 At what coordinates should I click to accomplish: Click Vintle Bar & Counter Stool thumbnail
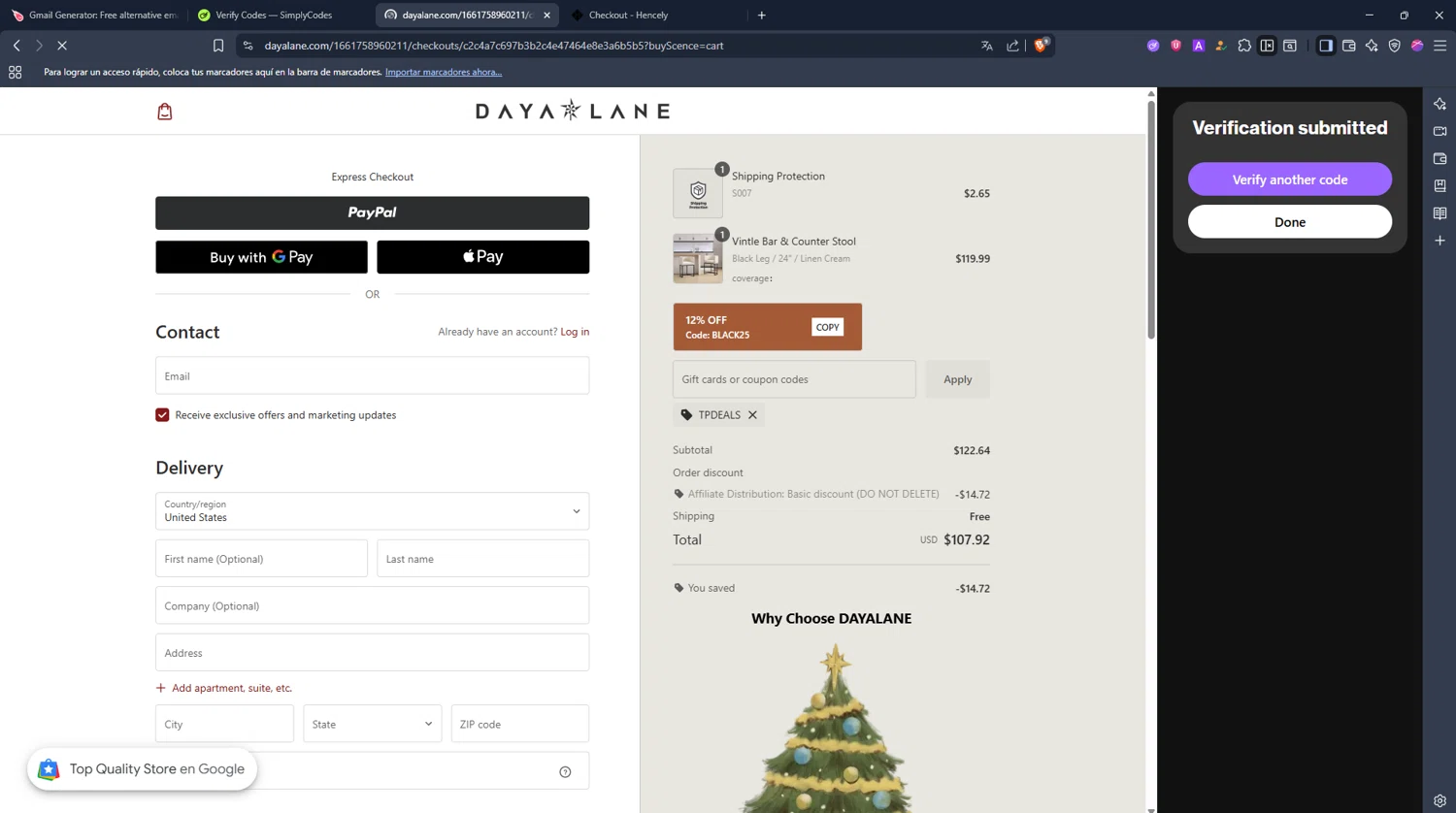tap(698, 258)
